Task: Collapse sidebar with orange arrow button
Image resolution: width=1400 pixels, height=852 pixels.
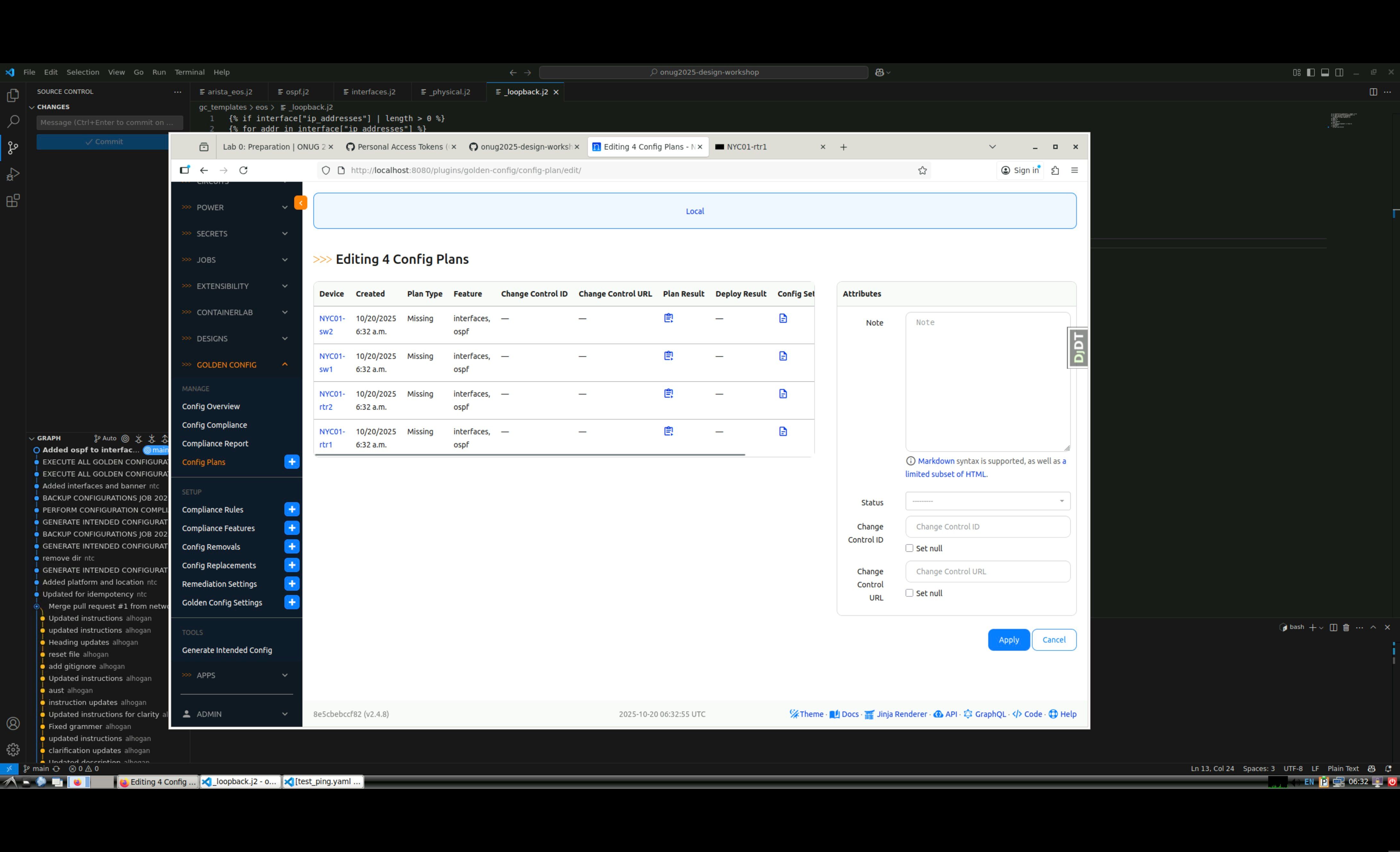Action: pos(300,203)
